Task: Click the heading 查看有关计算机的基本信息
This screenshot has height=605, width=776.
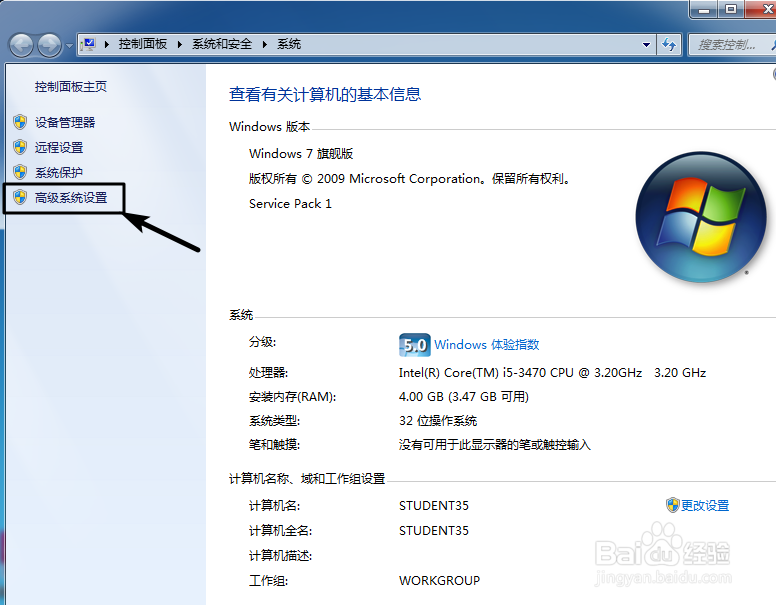Action: tap(325, 94)
